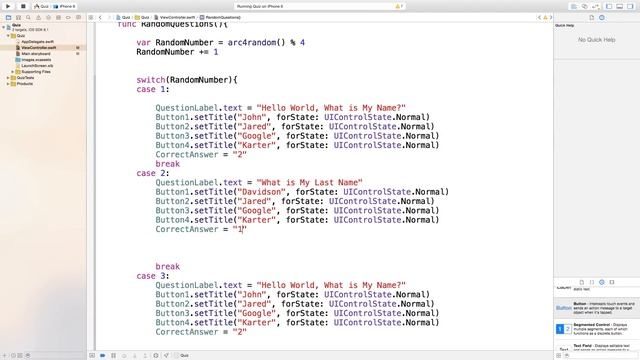
Task: Show the File Template library
Action: [582, 282]
